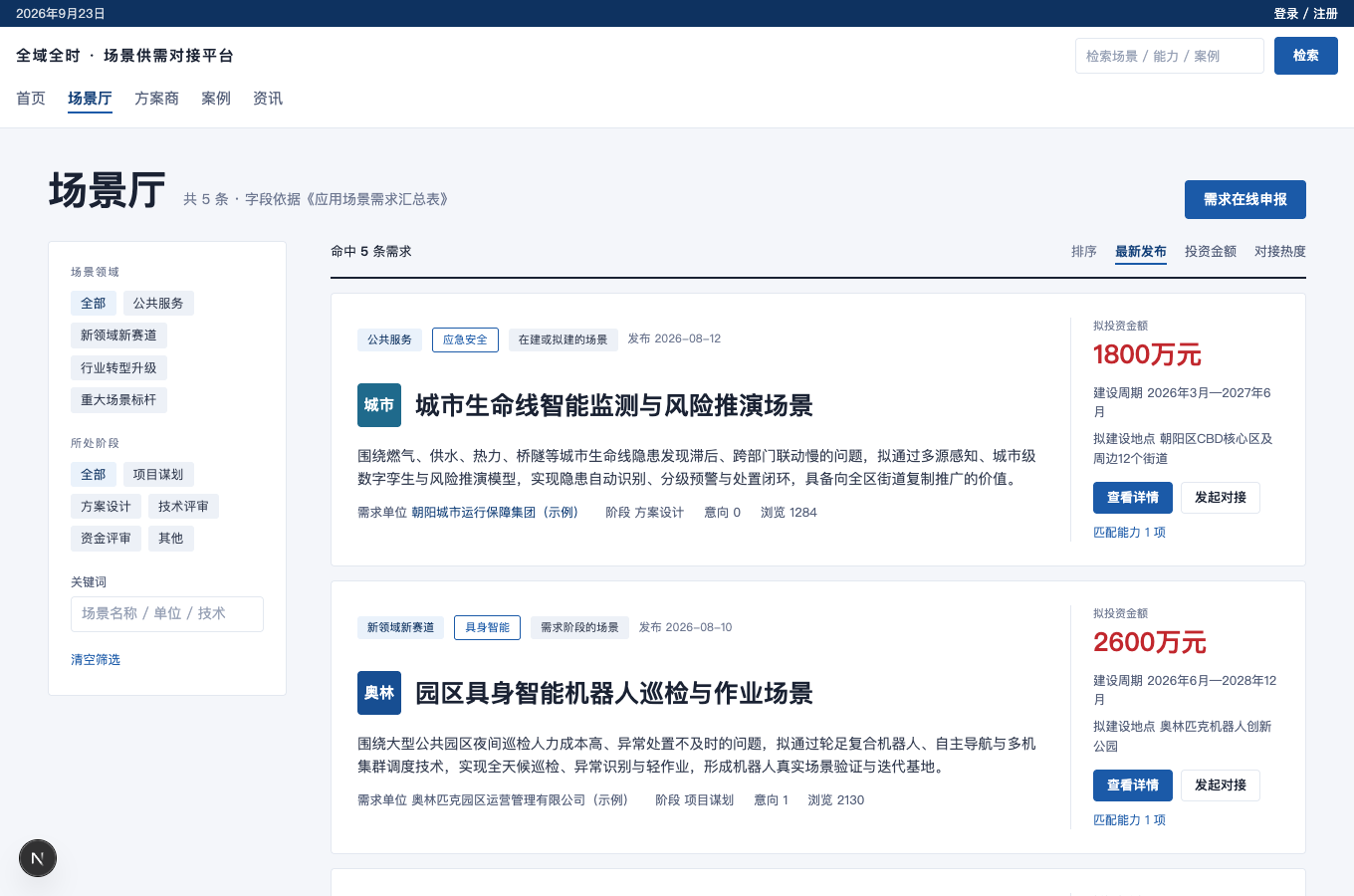Image resolution: width=1354 pixels, height=896 pixels.
Task: Click the 检索 search button
Action: pos(1306,56)
